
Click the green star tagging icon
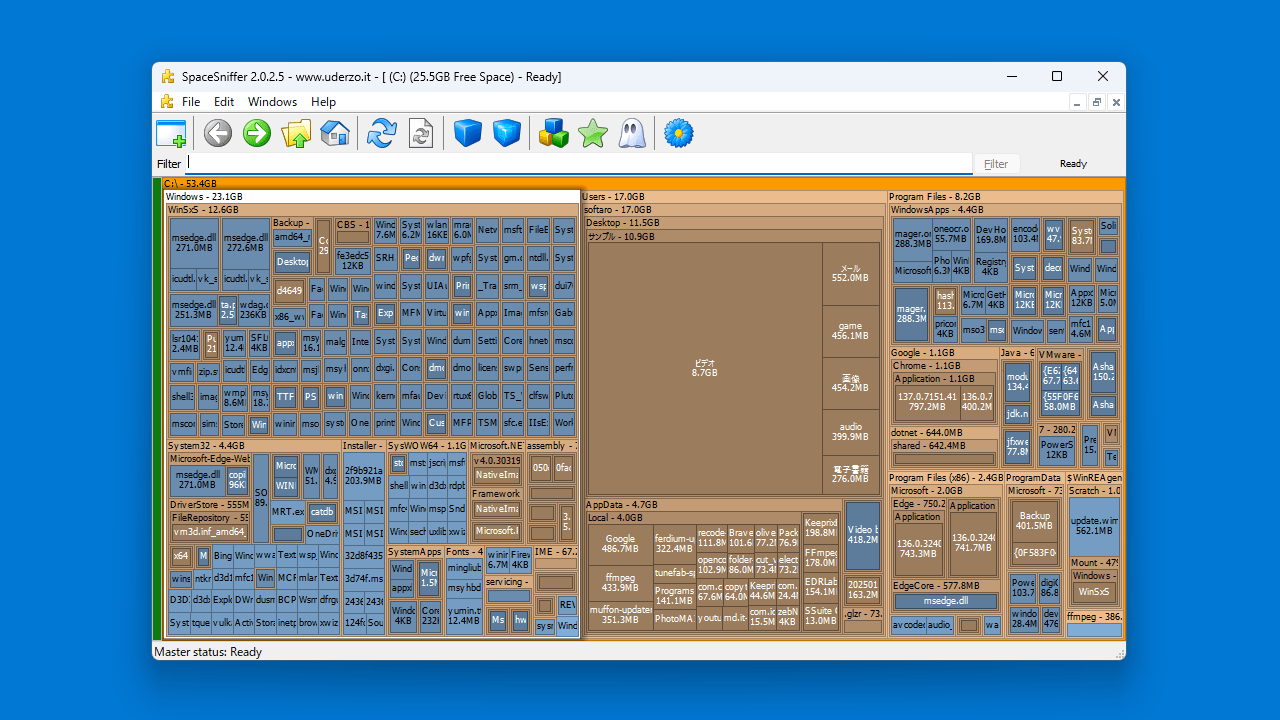(593, 133)
